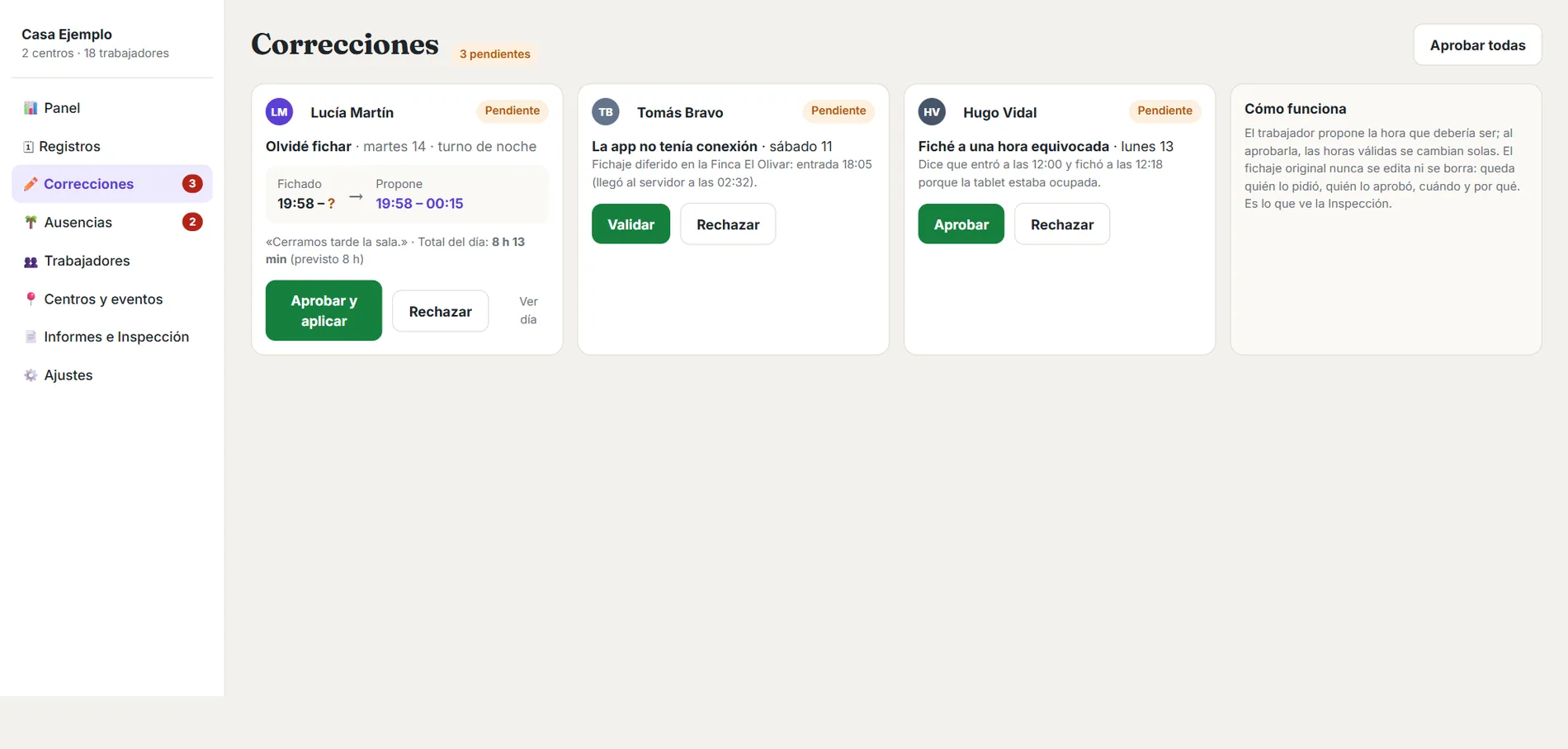Click the name Hugo Vidal
Viewport: 1568px width, 749px height.
(x=999, y=112)
